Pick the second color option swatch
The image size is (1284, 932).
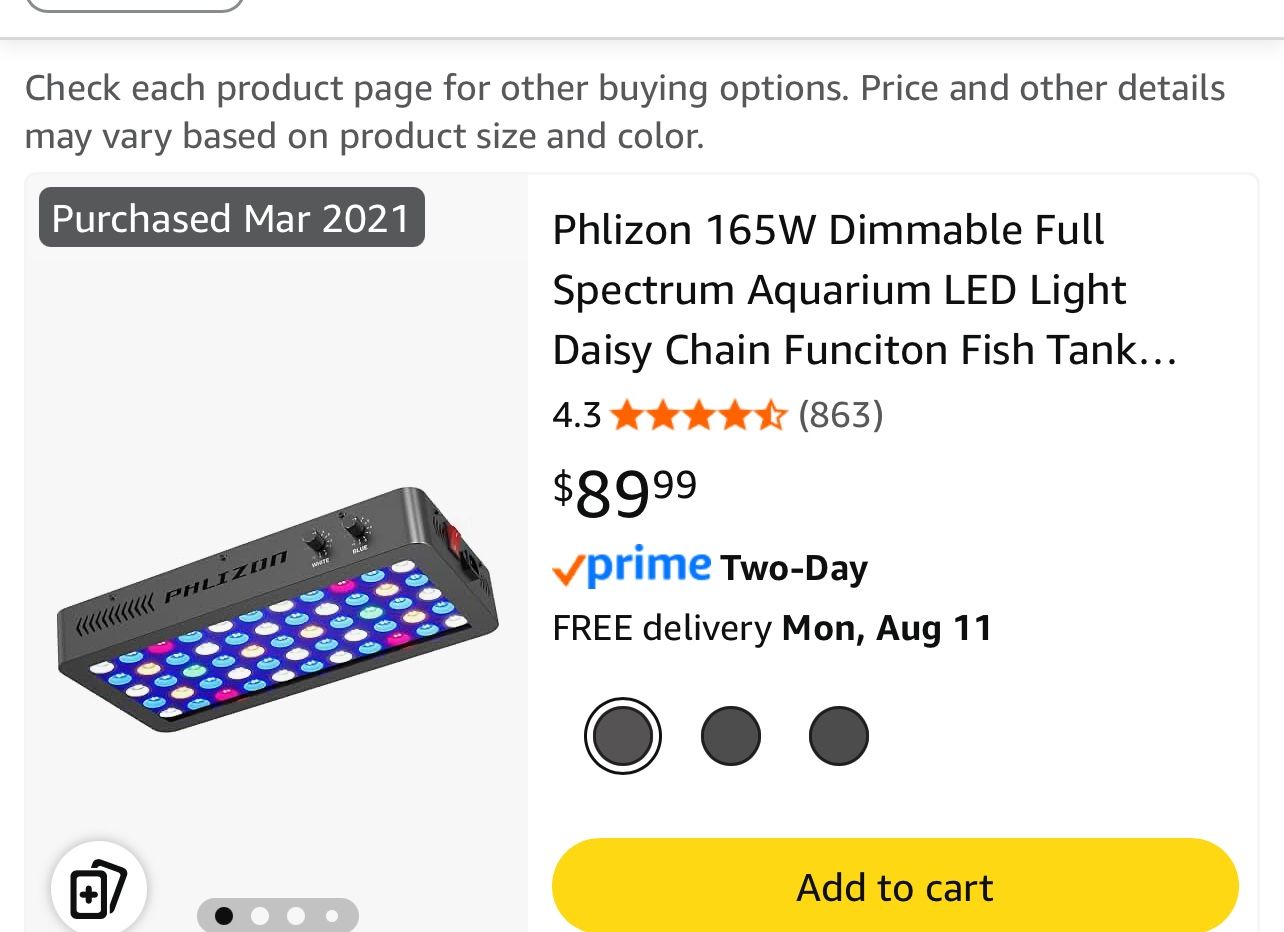(x=731, y=736)
